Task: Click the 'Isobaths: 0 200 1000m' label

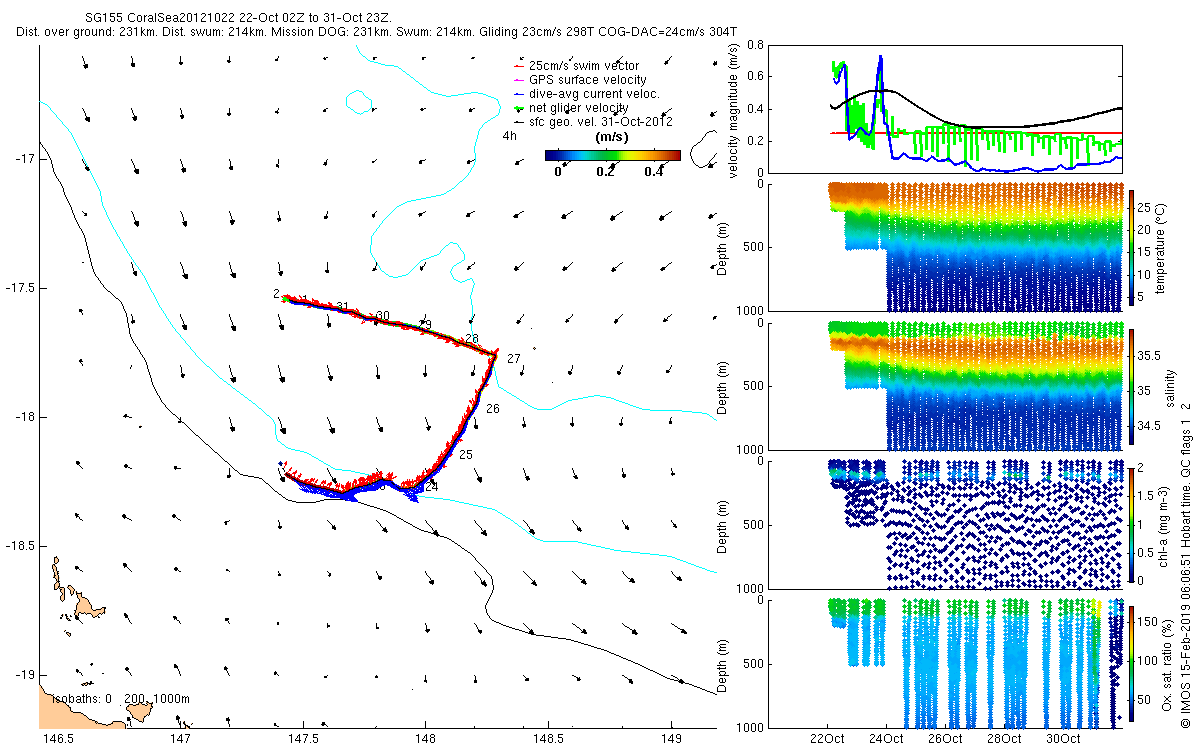Action: coord(121,699)
